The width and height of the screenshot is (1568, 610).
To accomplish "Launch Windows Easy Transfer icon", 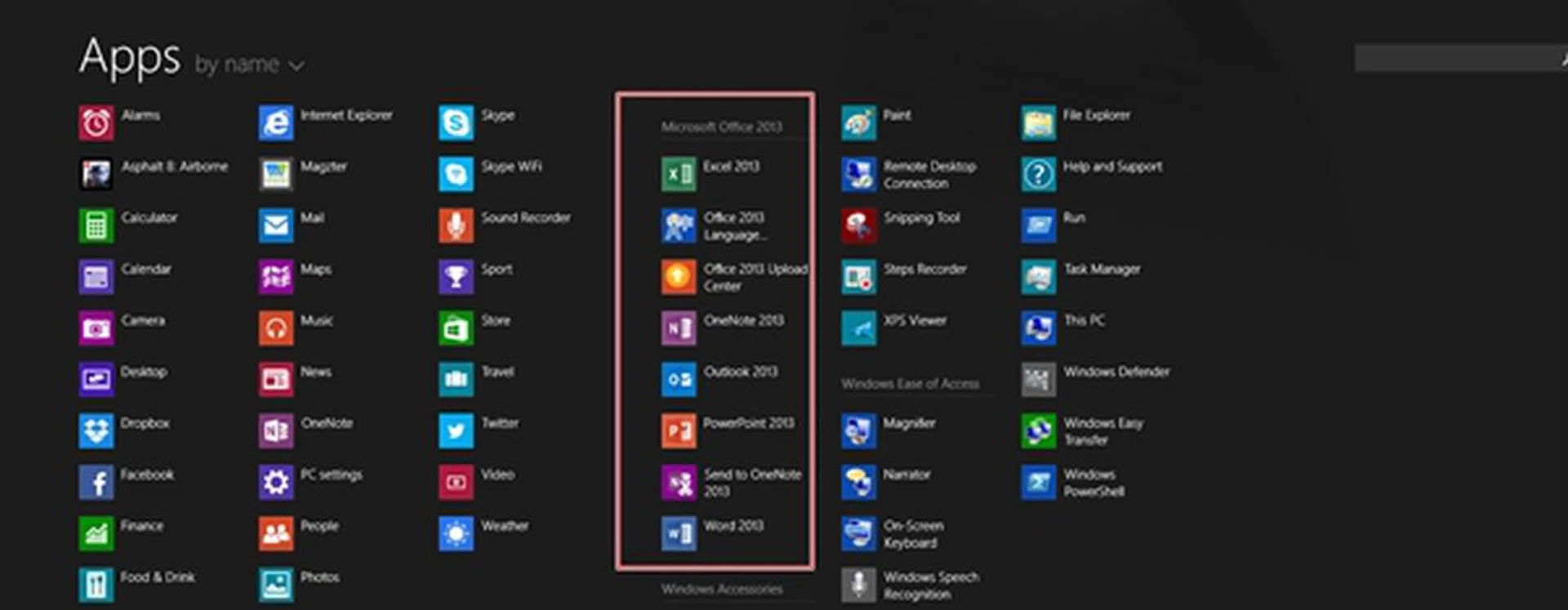I will [x=1039, y=431].
